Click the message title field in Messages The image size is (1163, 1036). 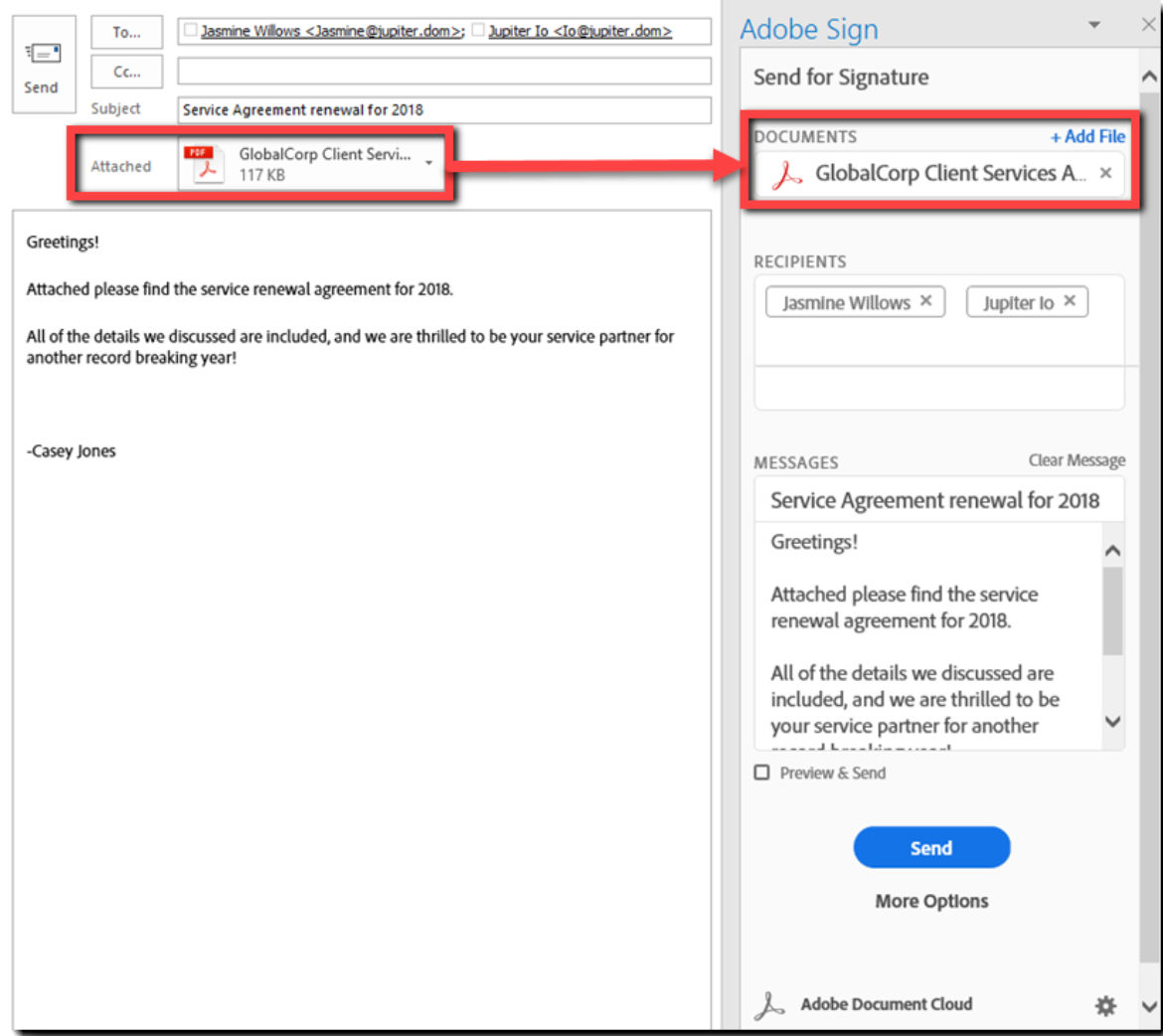[x=939, y=500]
